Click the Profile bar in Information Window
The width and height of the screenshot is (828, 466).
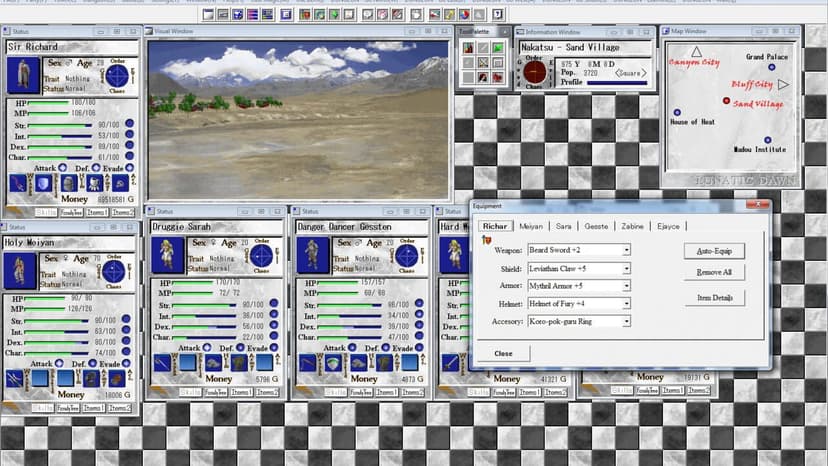(617, 82)
